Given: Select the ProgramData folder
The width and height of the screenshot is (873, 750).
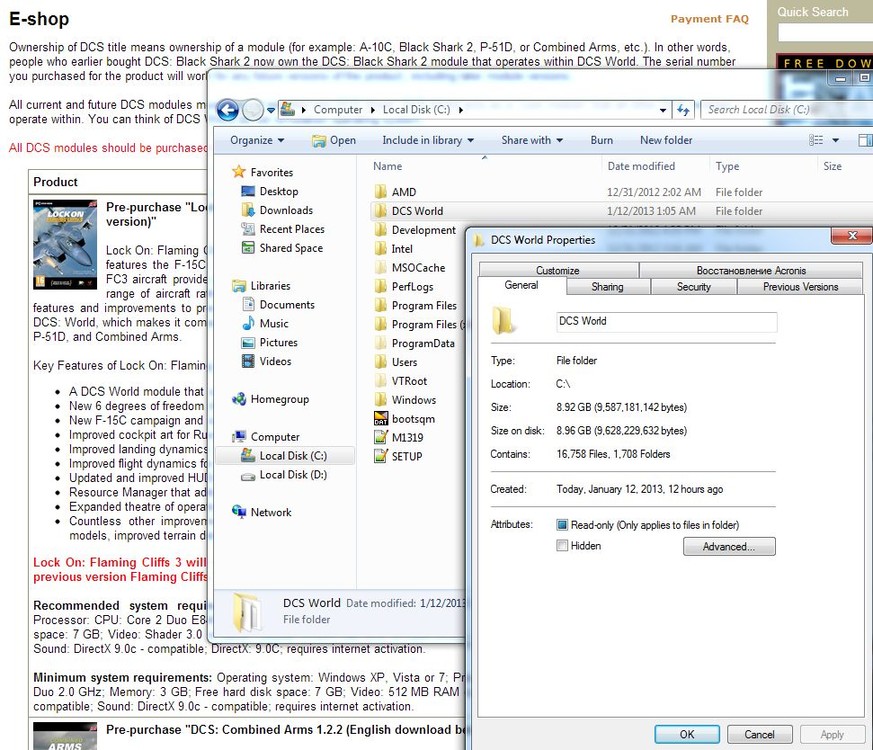Looking at the screenshot, I should [415, 344].
